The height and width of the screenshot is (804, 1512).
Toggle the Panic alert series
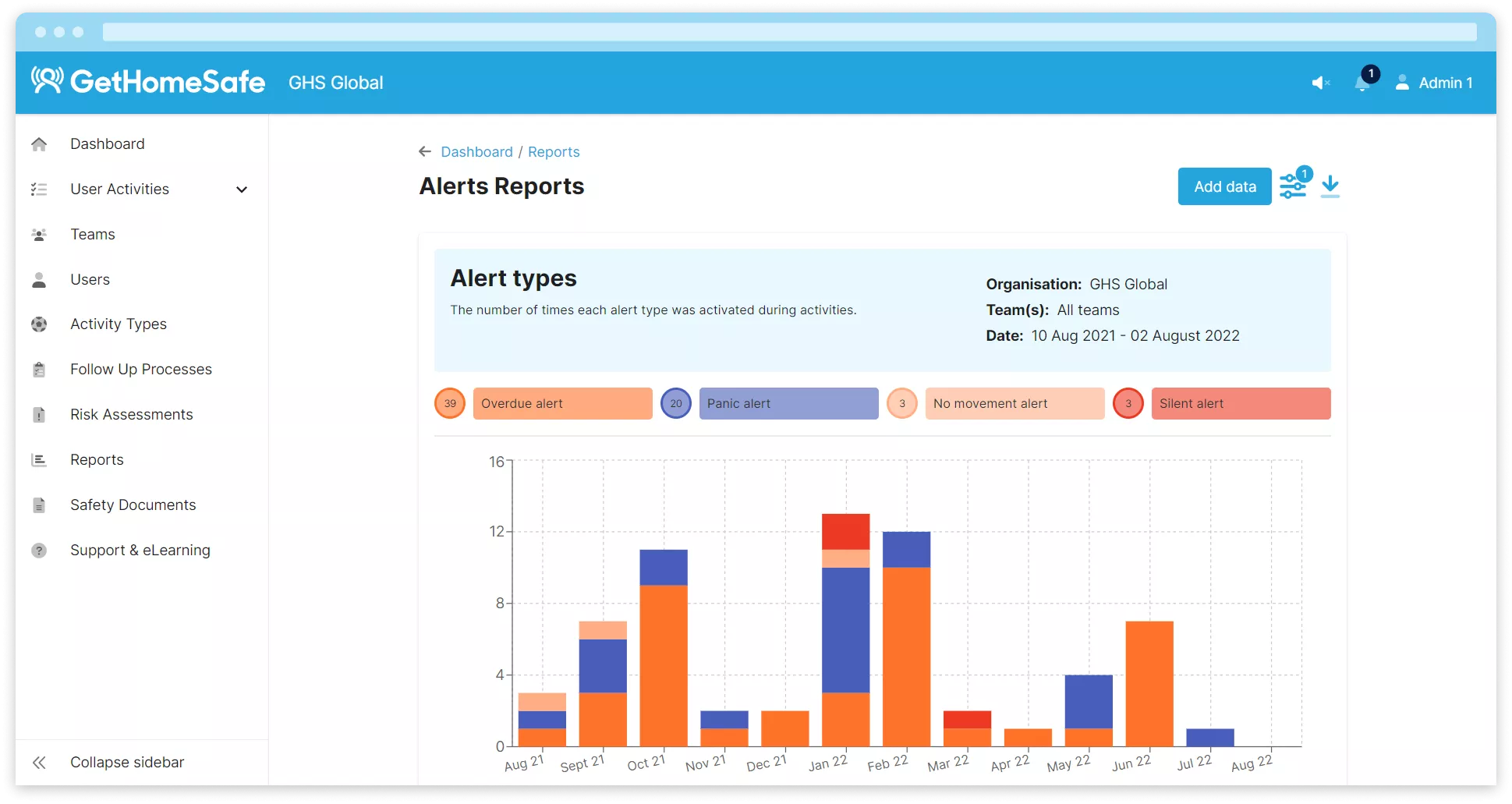pyautogui.click(x=788, y=403)
